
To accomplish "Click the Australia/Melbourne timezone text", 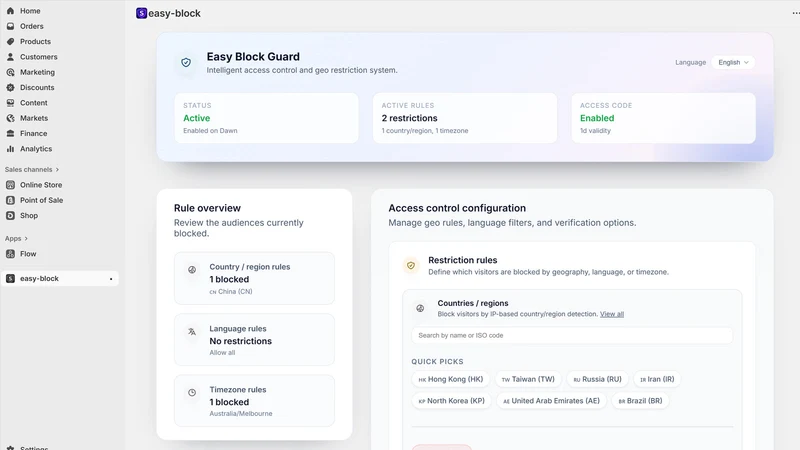I will coord(241,414).
